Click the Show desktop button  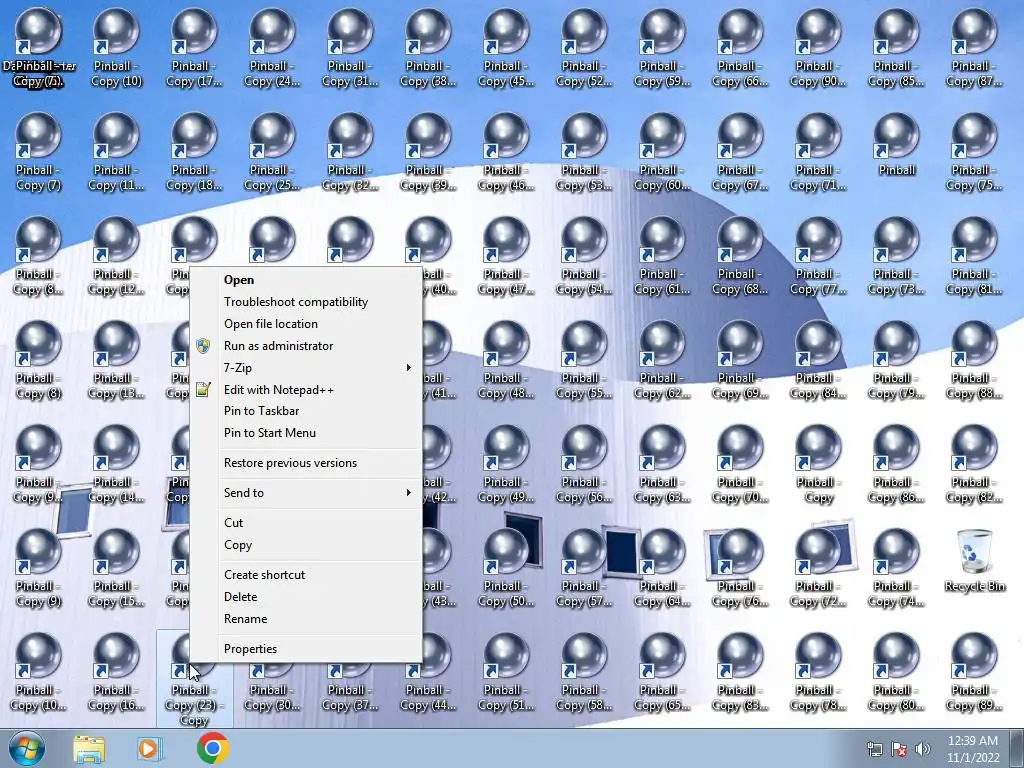1017,748
